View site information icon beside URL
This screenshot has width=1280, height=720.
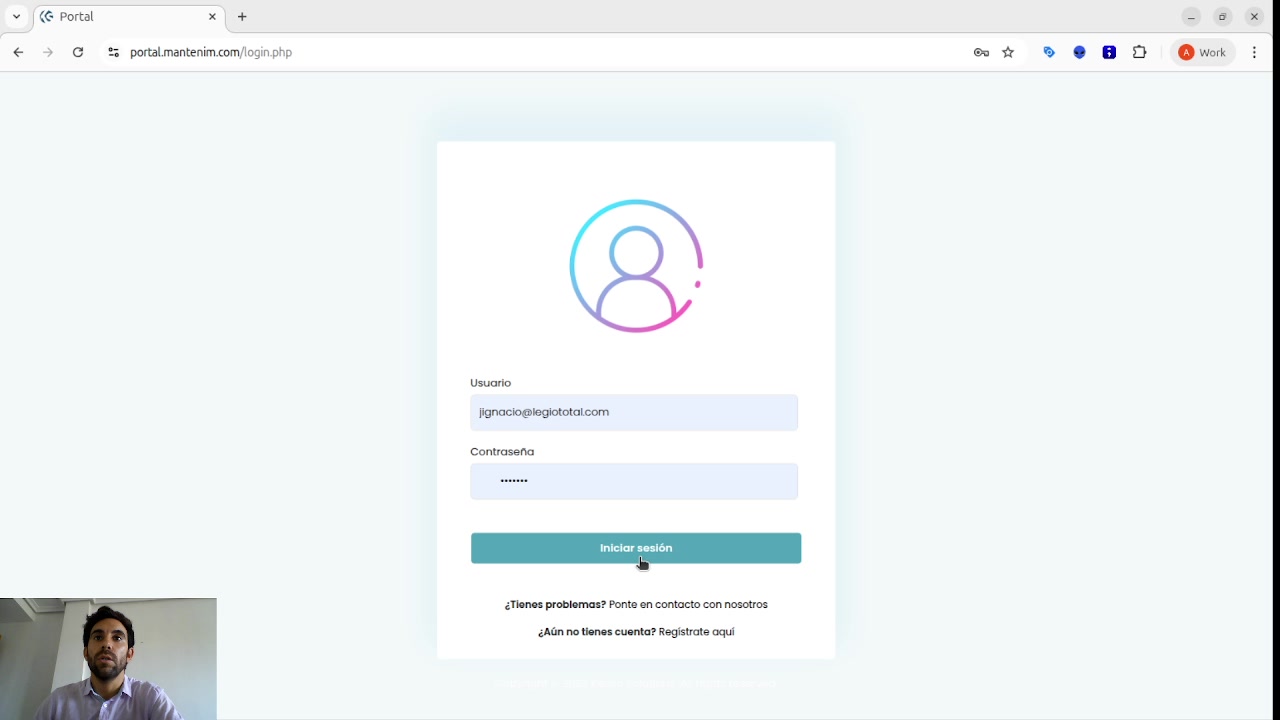[x=113, y=53]
